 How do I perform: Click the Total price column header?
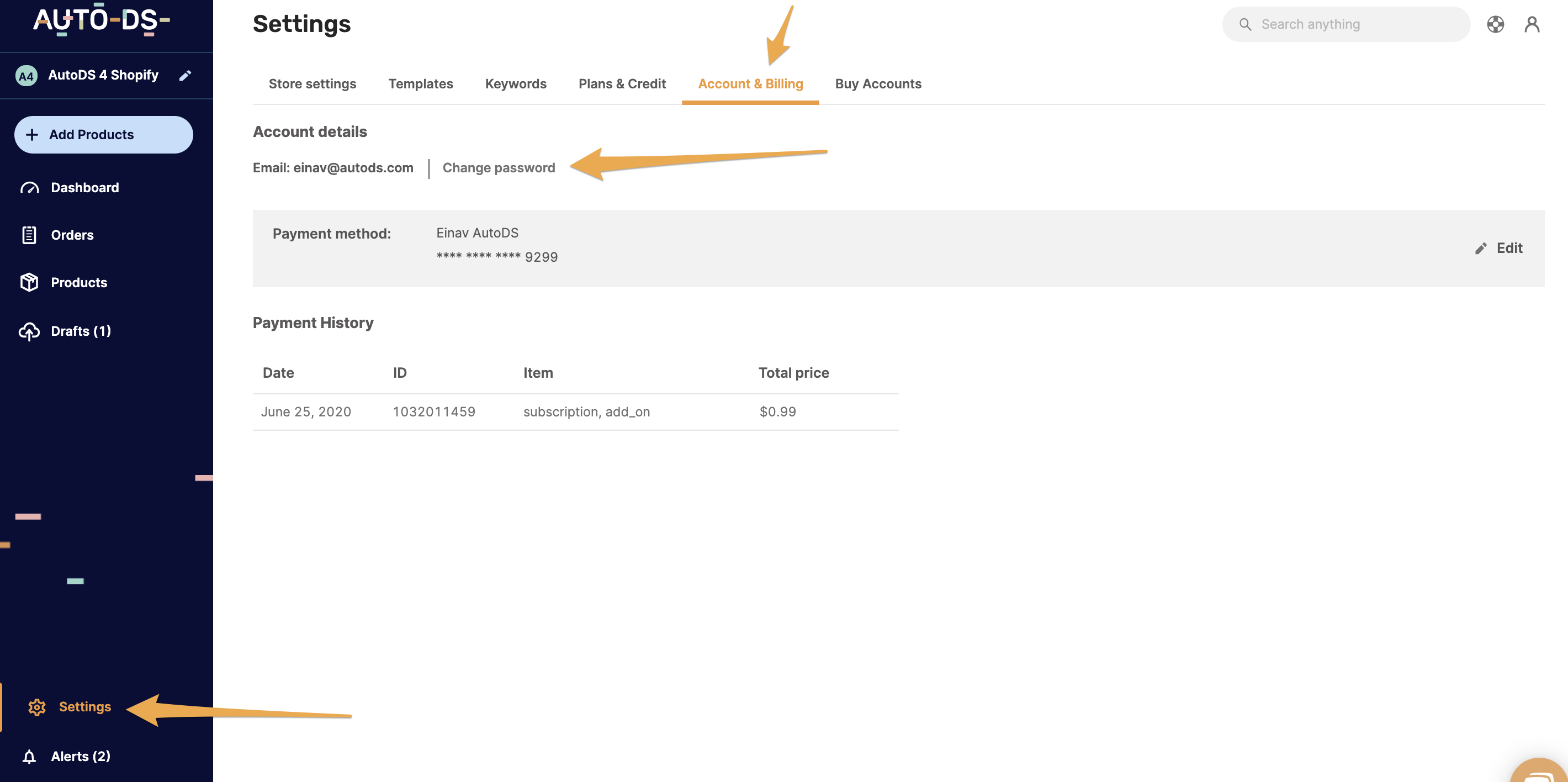tap(793, 373)
